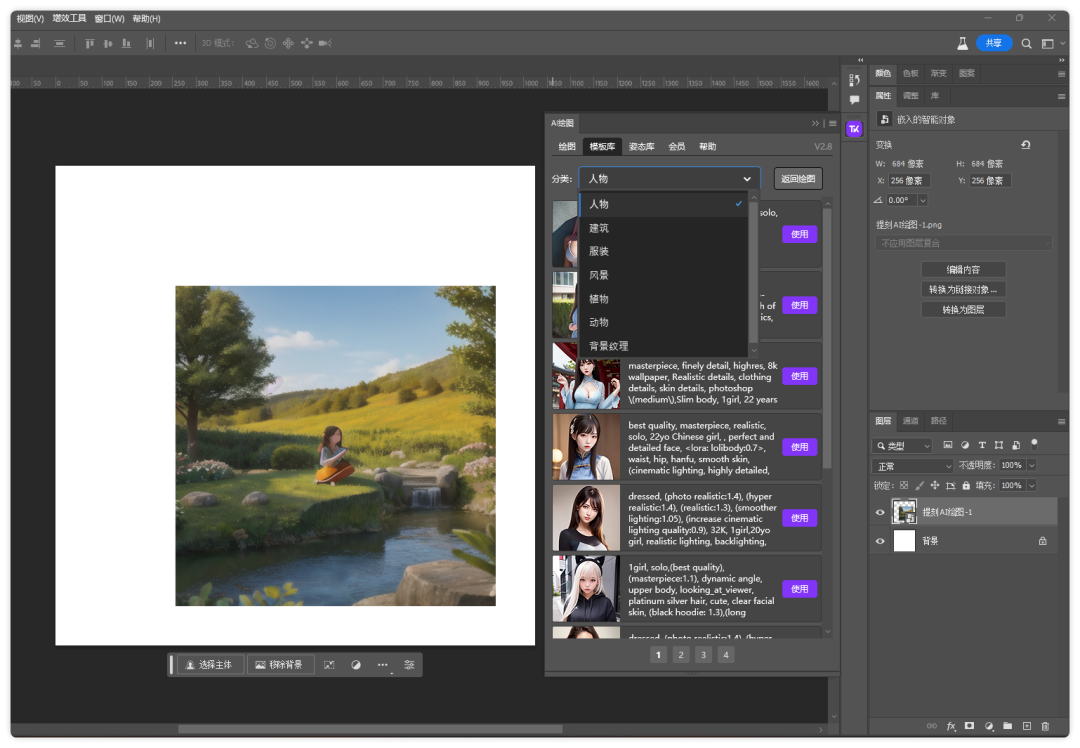Toggle visibility of the 提刻AI绘图-1 layer
1080x748 pixels.
click(x=880, y=512)
